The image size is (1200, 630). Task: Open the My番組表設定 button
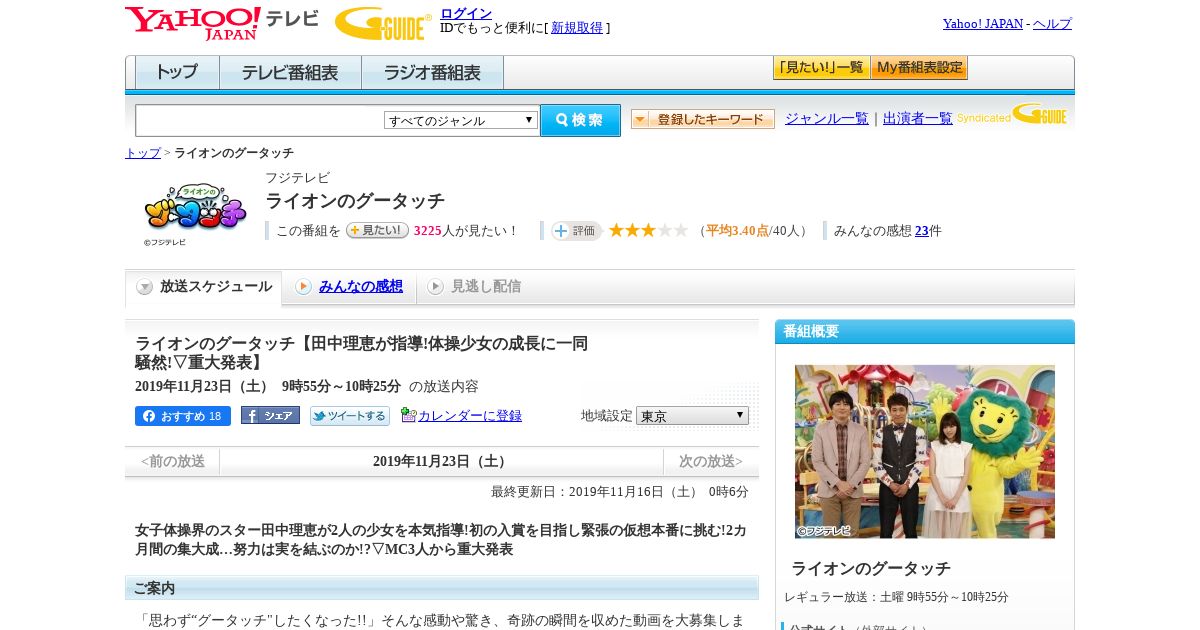pos(919,68)
